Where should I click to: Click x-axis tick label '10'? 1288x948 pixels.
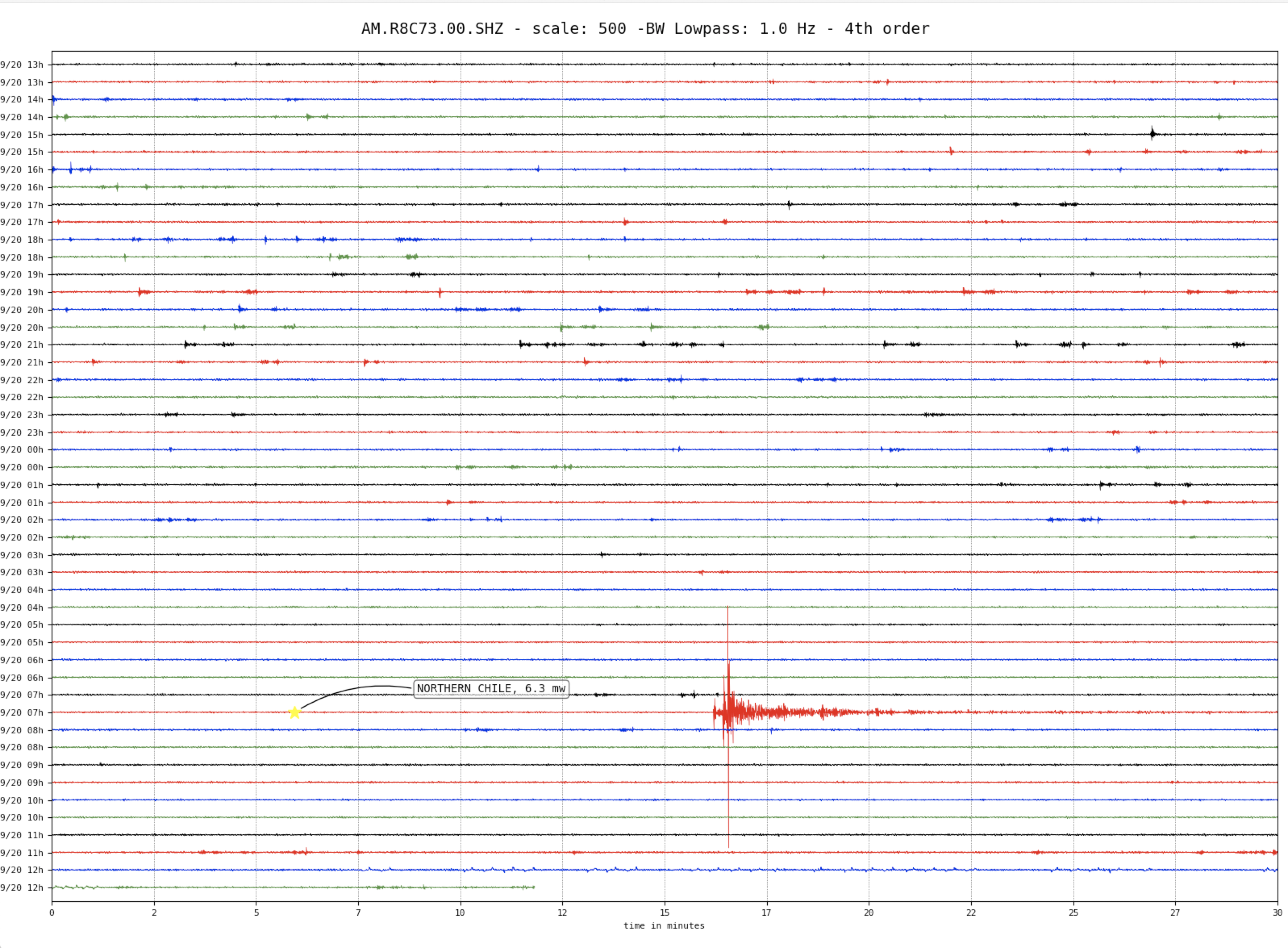(x=460, y=913)
